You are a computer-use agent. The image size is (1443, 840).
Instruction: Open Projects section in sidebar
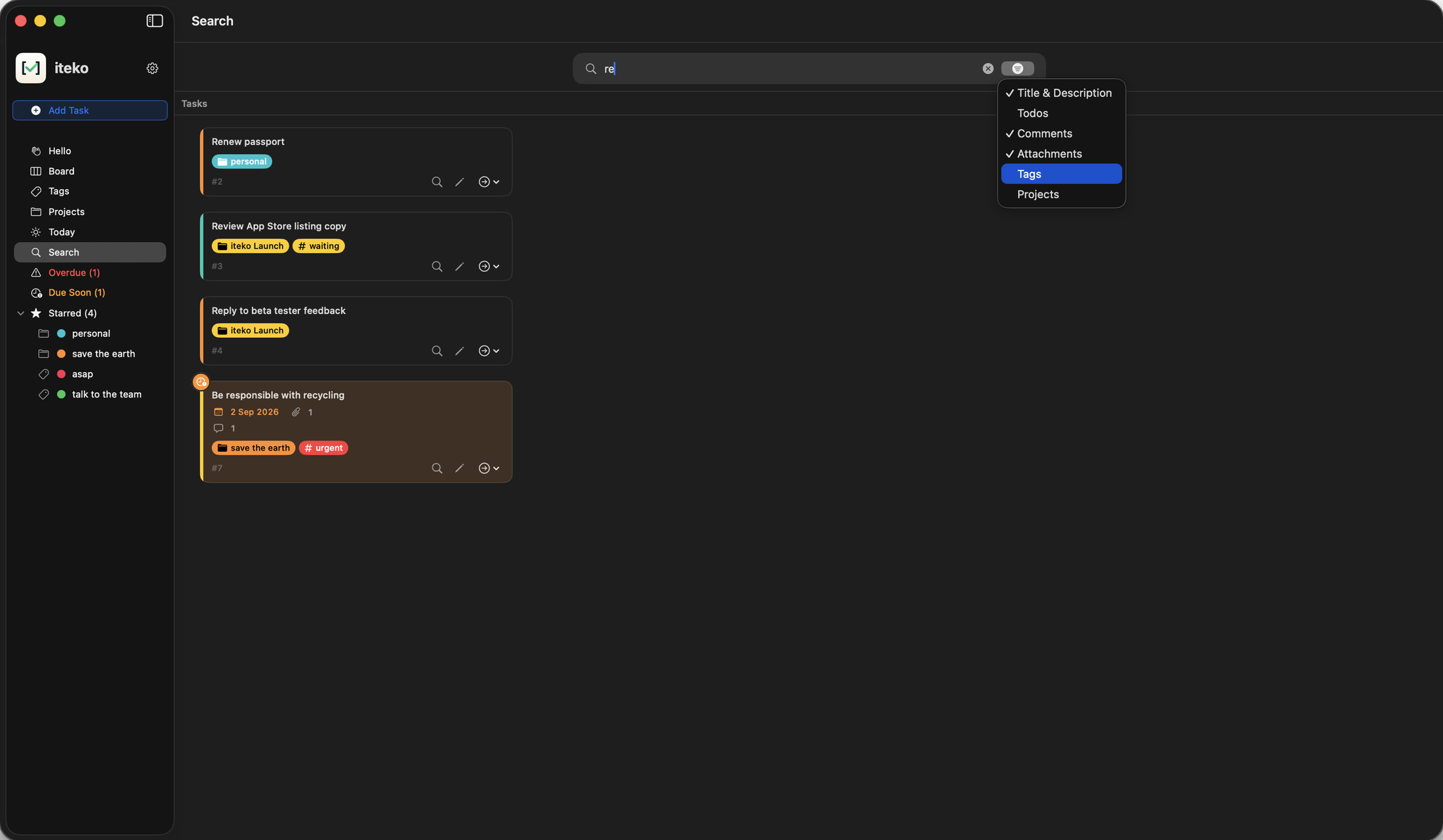pos(90,212)
